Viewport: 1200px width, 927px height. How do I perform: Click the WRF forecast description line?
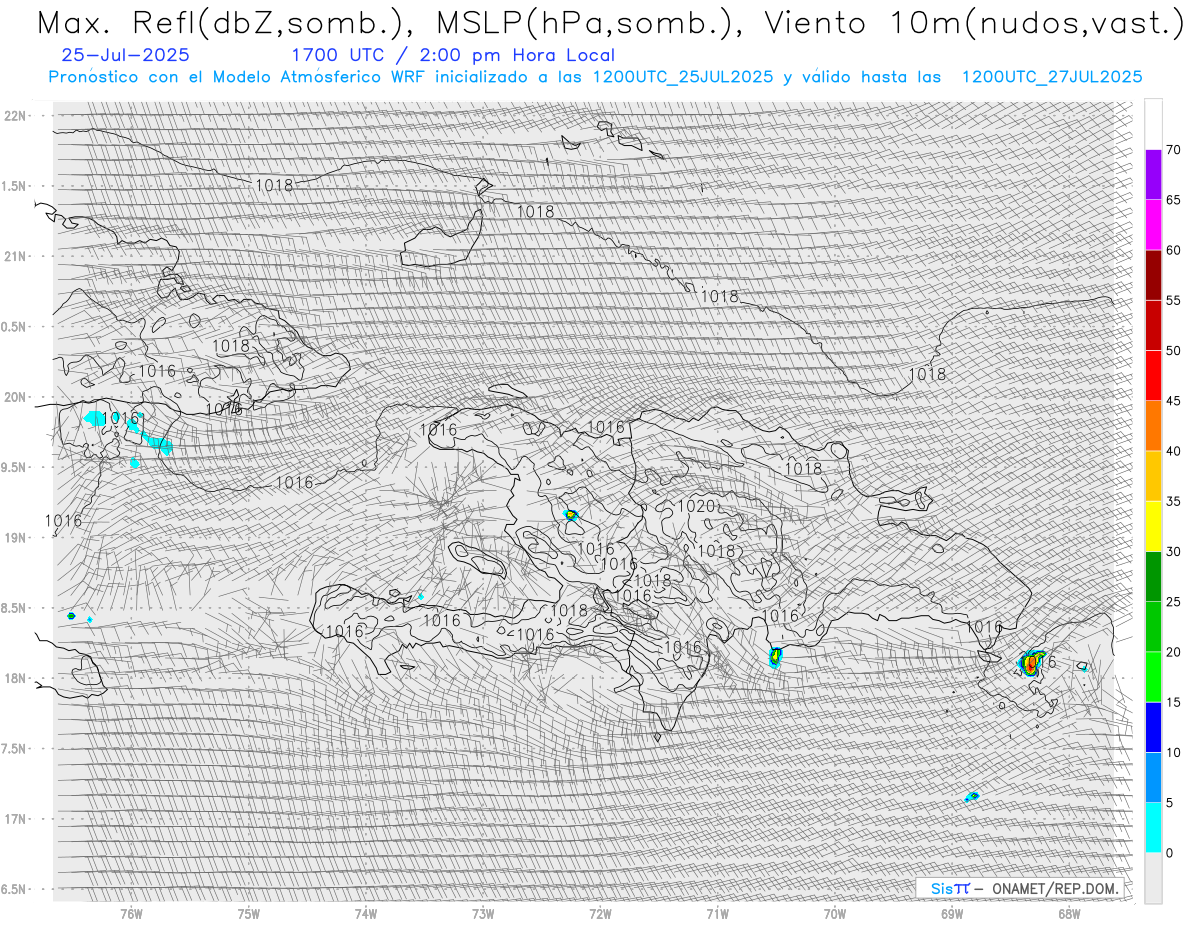(x=595, y=77)
